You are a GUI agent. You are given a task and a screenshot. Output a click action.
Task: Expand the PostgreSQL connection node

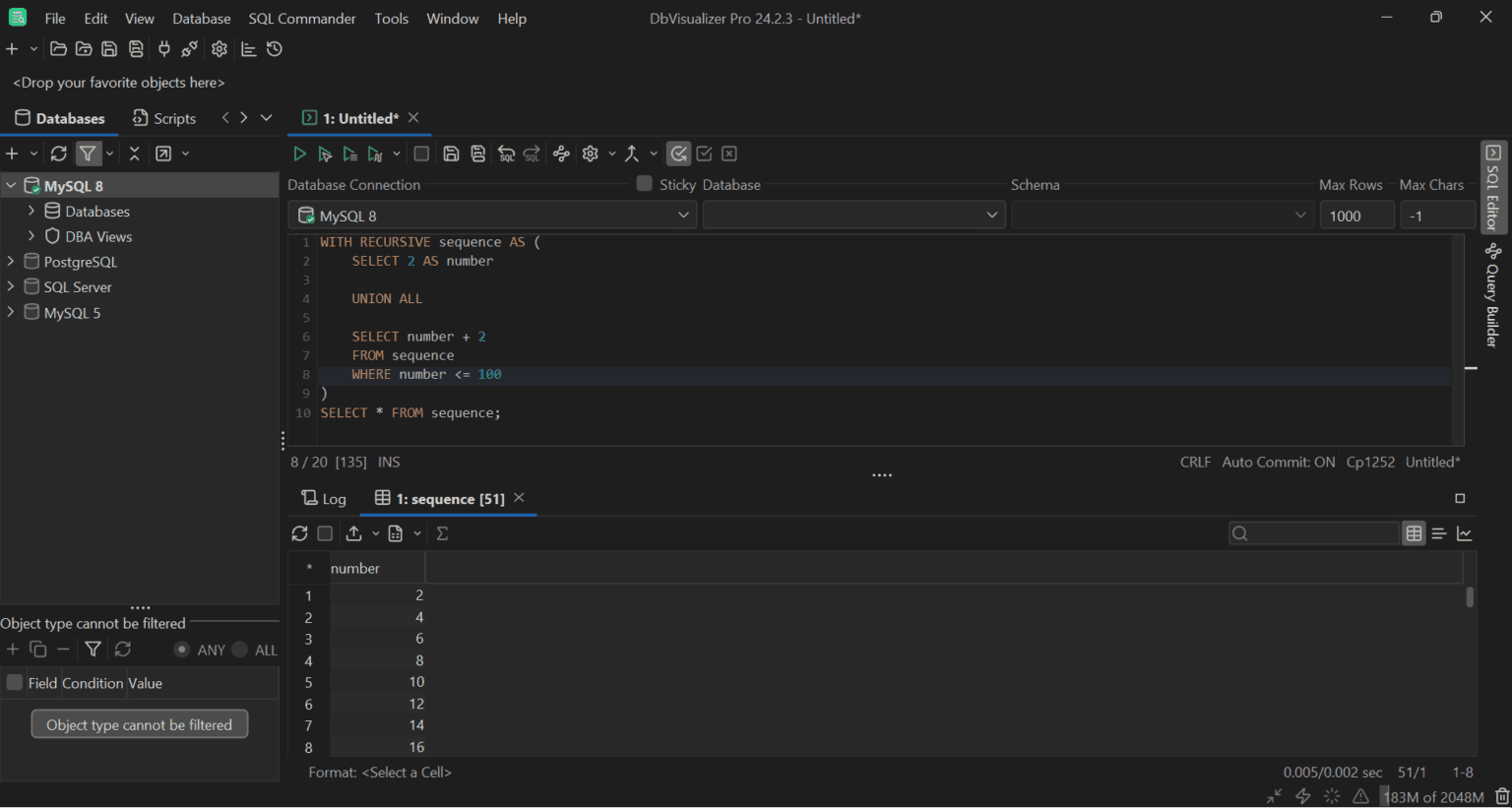pos(13,261)
